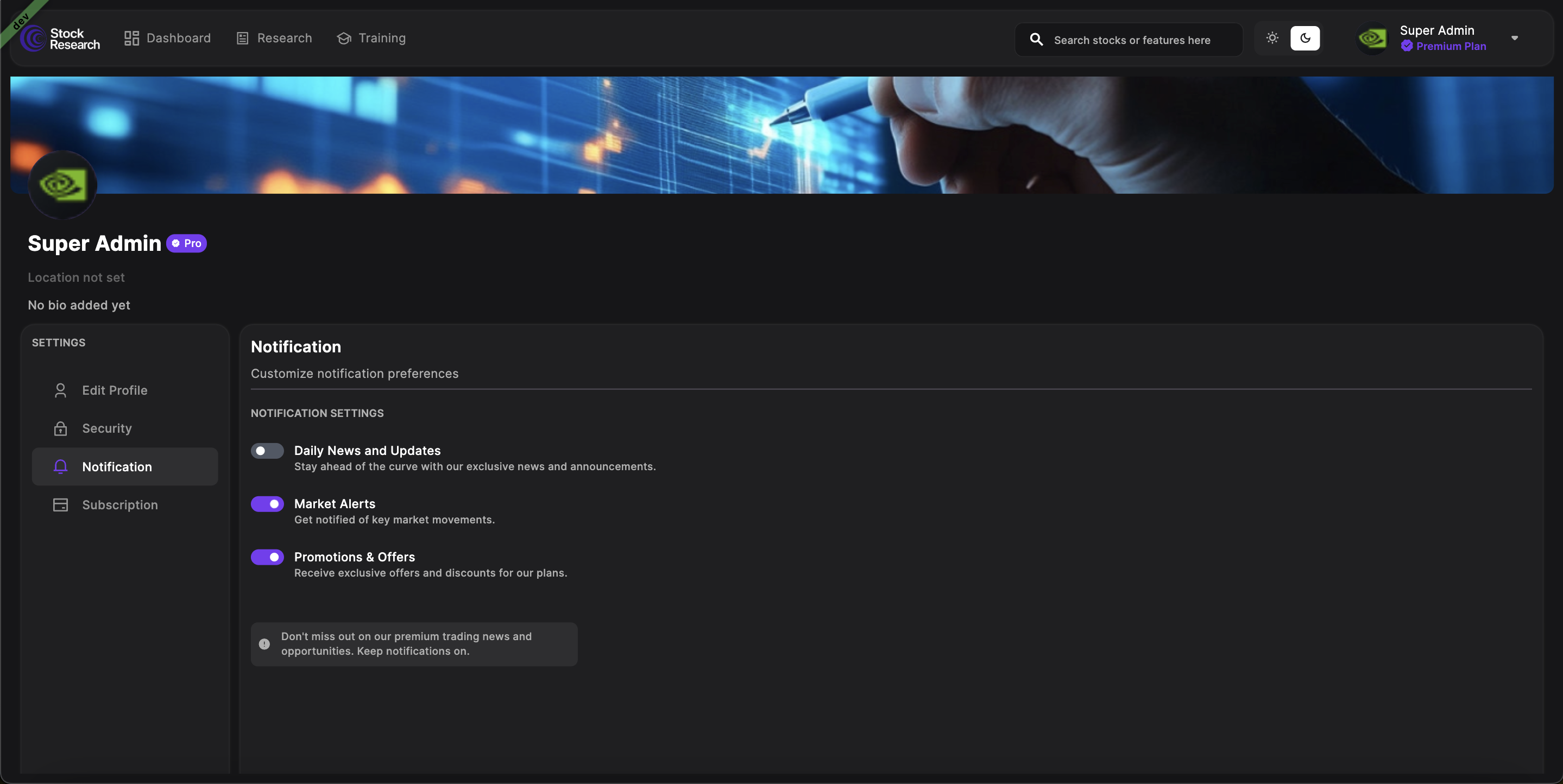Click the Pro badge beside Super Admin
This screenshot has height=784, width=1563.
186,243
